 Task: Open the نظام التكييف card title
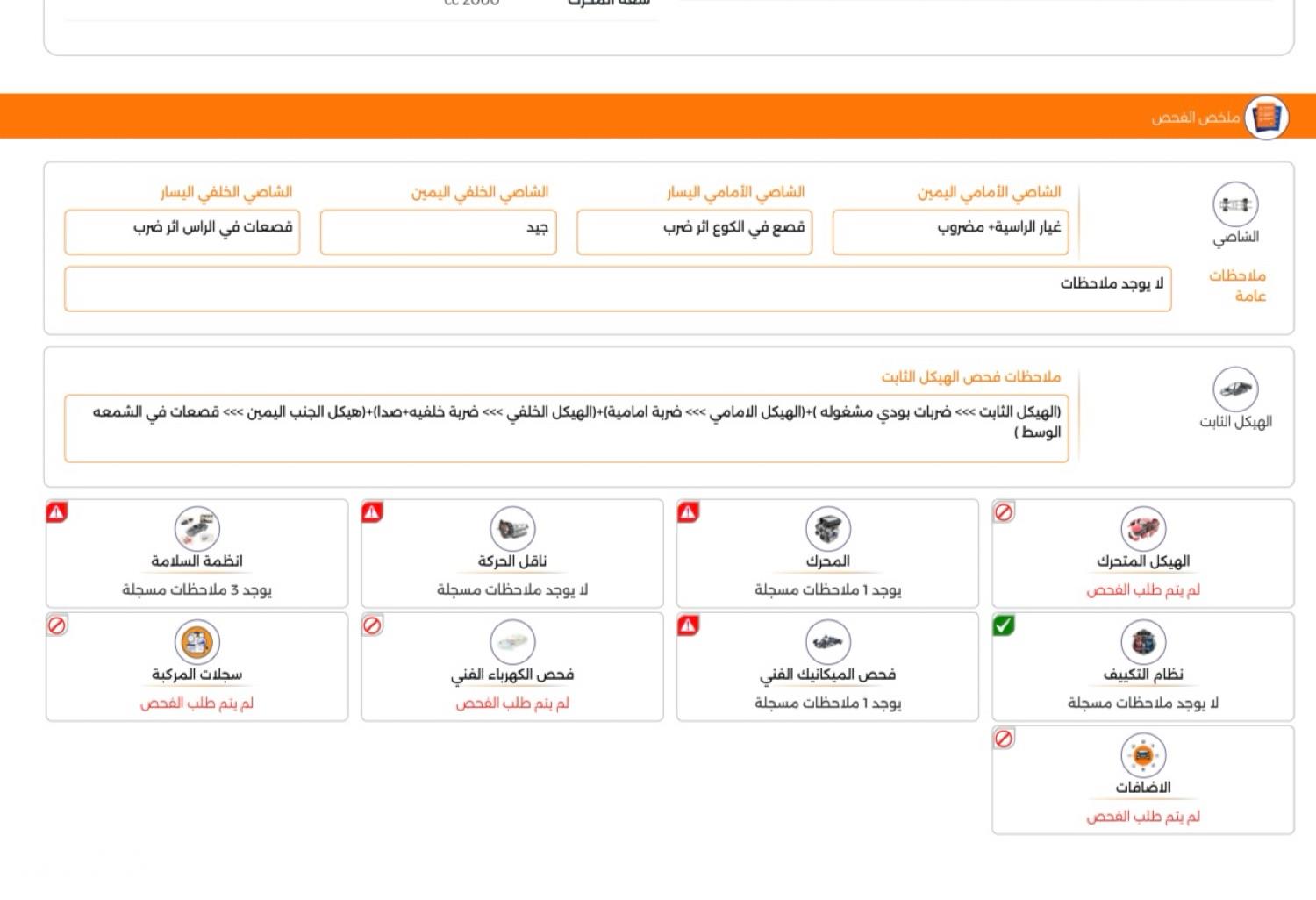tap(1143, 674)
